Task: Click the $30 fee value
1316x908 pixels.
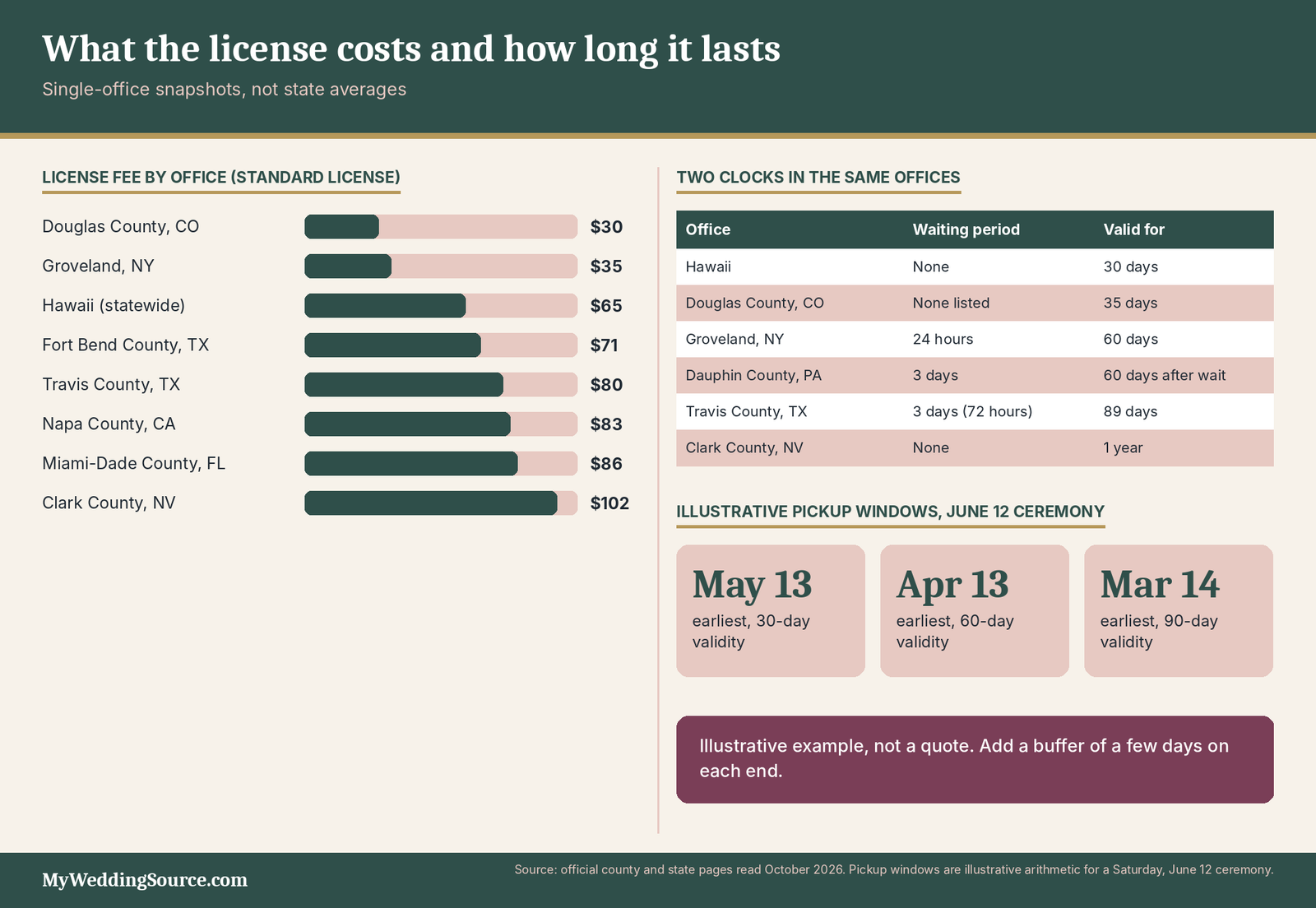Action: click(x=606, y=227)
